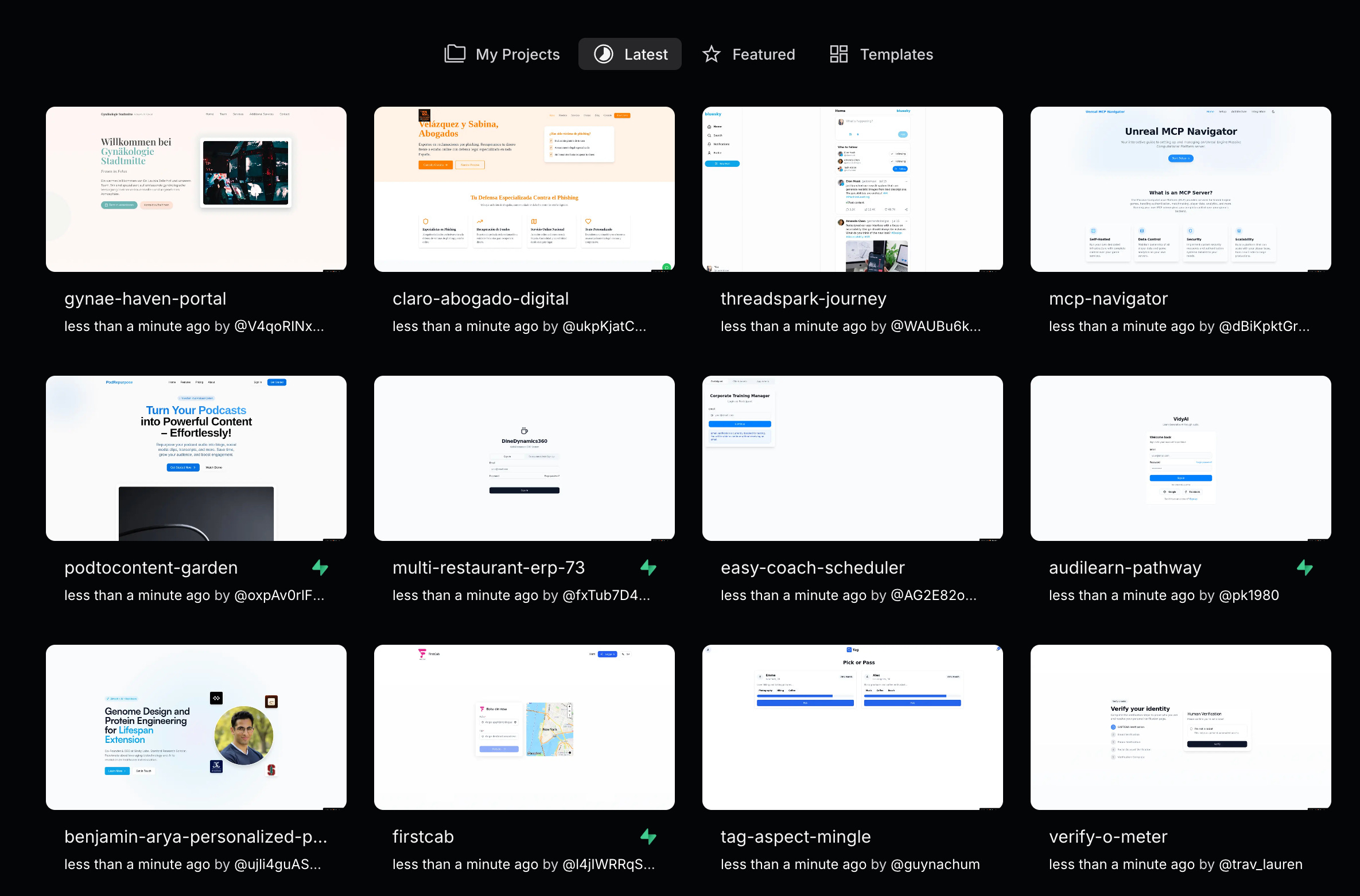
Task: Click green bolt icon on podtocontent-garden
Action: click(320, 568)
